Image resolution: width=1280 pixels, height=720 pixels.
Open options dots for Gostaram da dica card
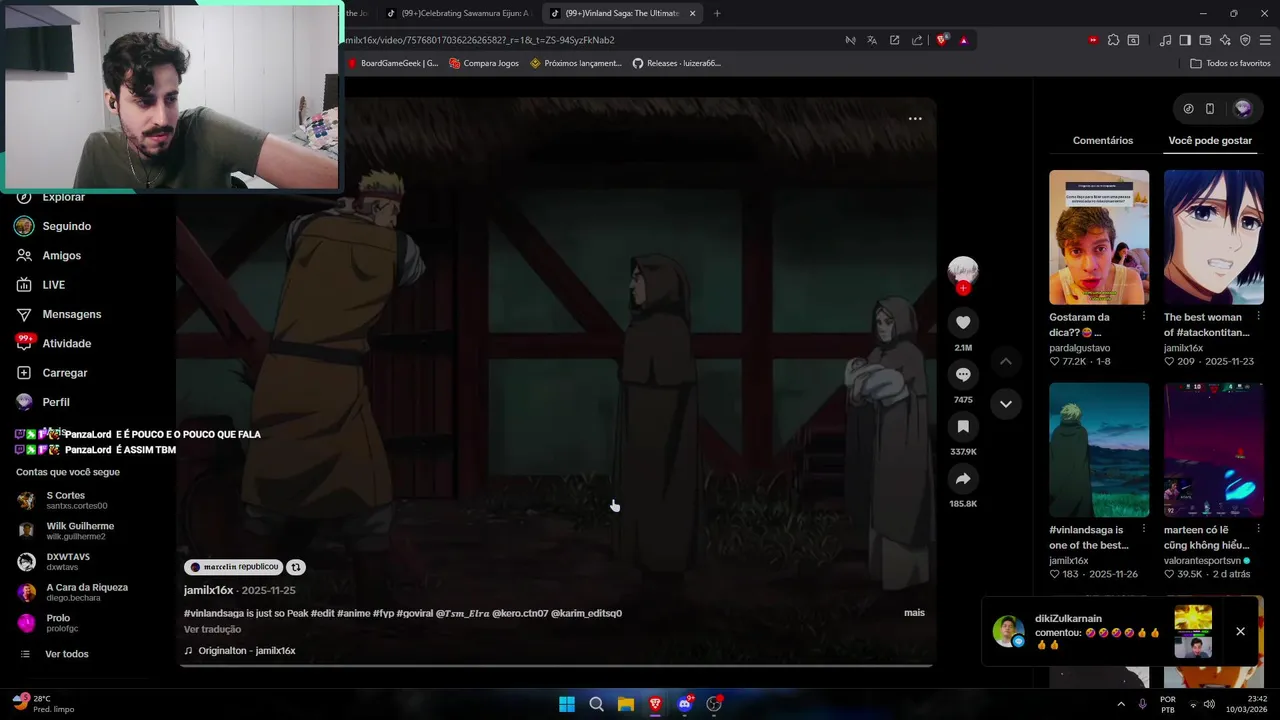click(x=1144, y=316)
